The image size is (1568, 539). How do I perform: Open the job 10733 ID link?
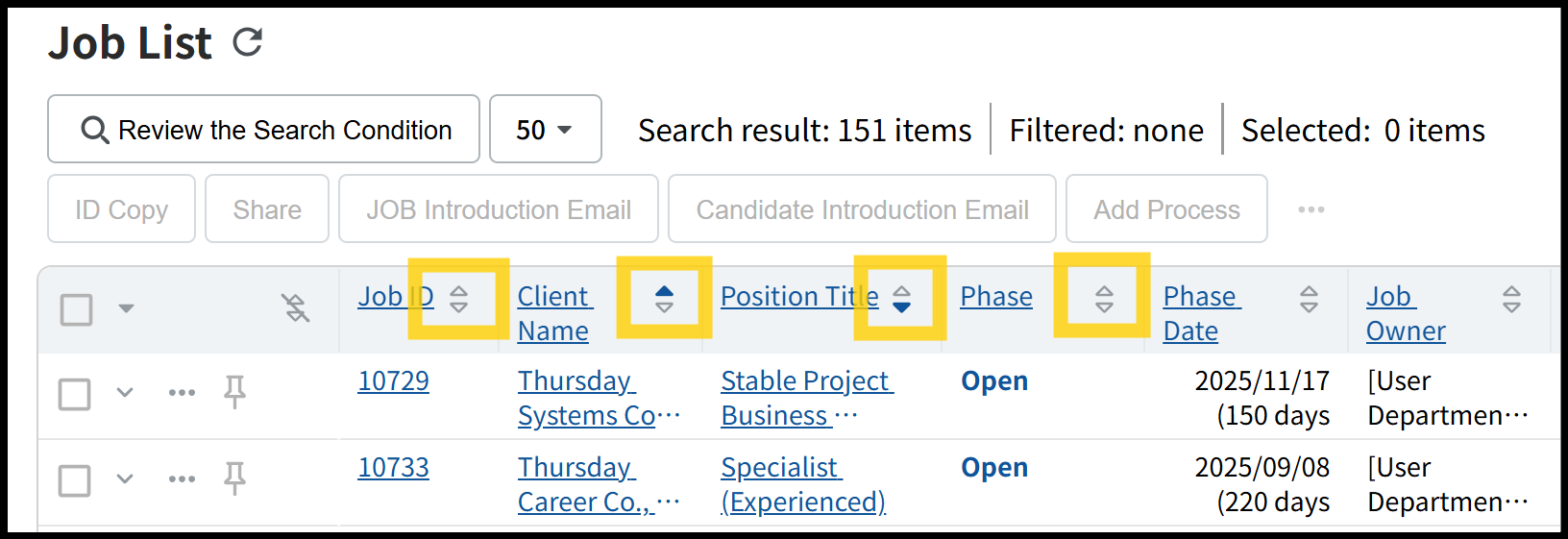[393, 468]
